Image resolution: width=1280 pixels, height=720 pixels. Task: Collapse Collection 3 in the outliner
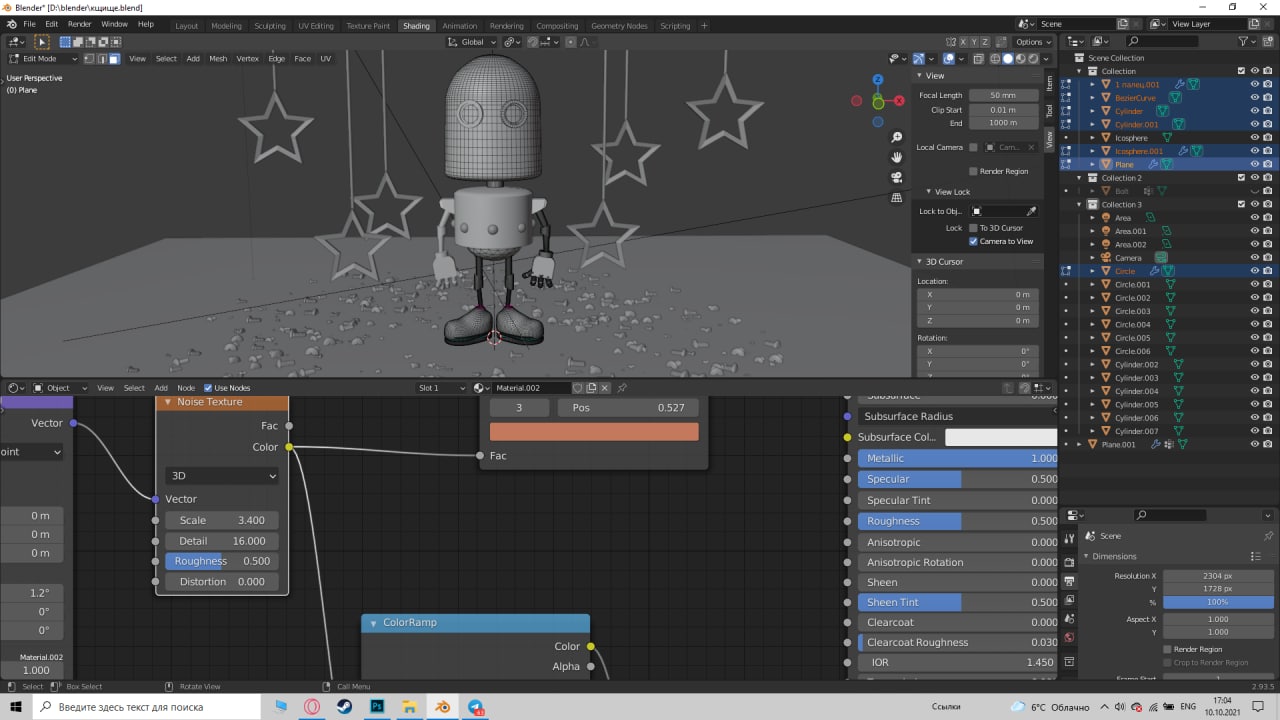pos(1080,204)
